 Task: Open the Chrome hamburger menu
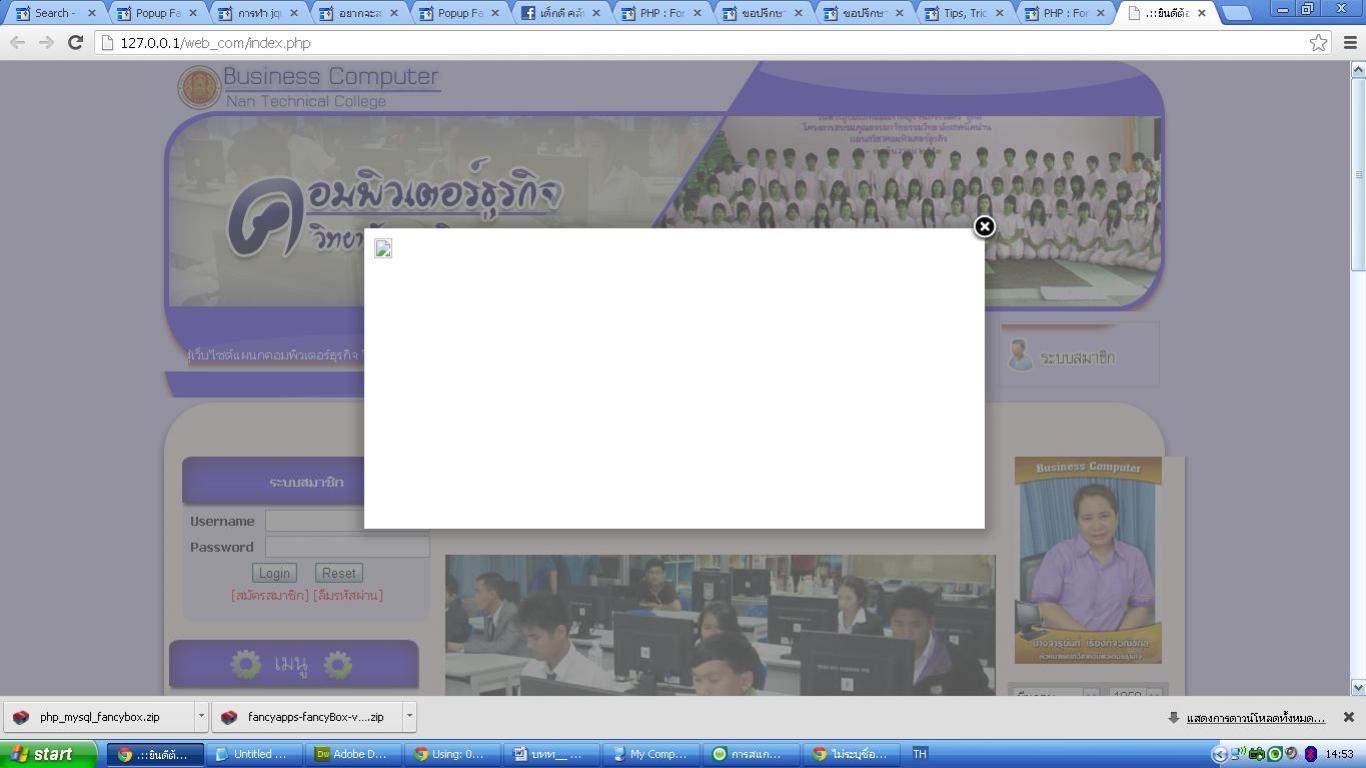click(1350, 43)
